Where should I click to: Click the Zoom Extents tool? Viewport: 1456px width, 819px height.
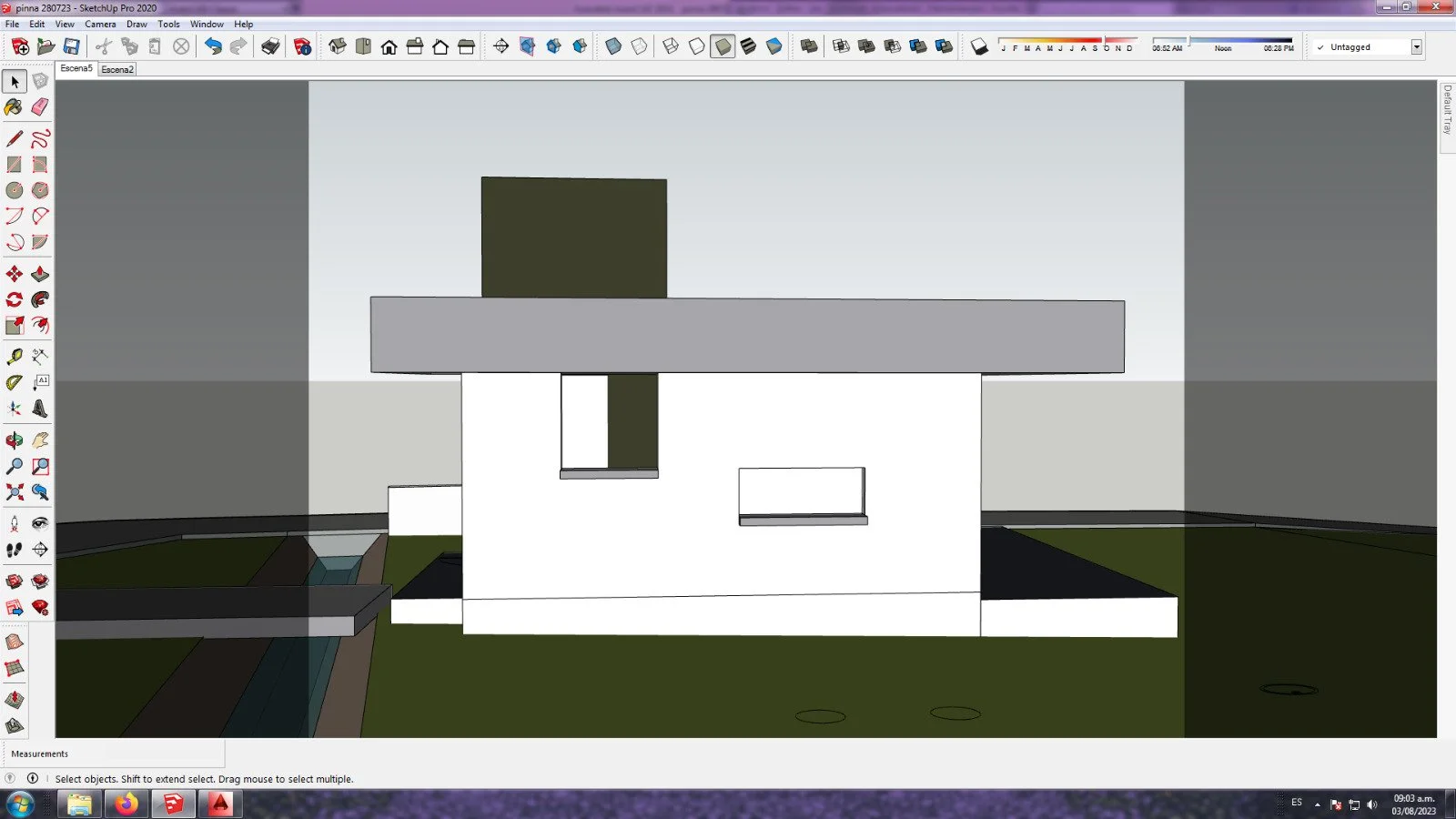[x=15, y=492]
